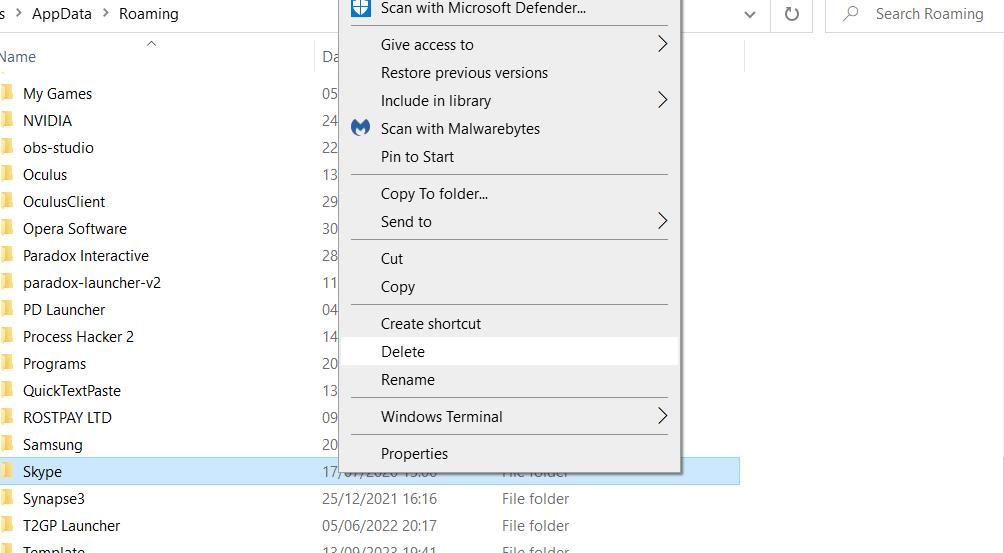Select the Process Hacker 2 folder name
Screen dimensions: 1004x553
pos(78,337)
